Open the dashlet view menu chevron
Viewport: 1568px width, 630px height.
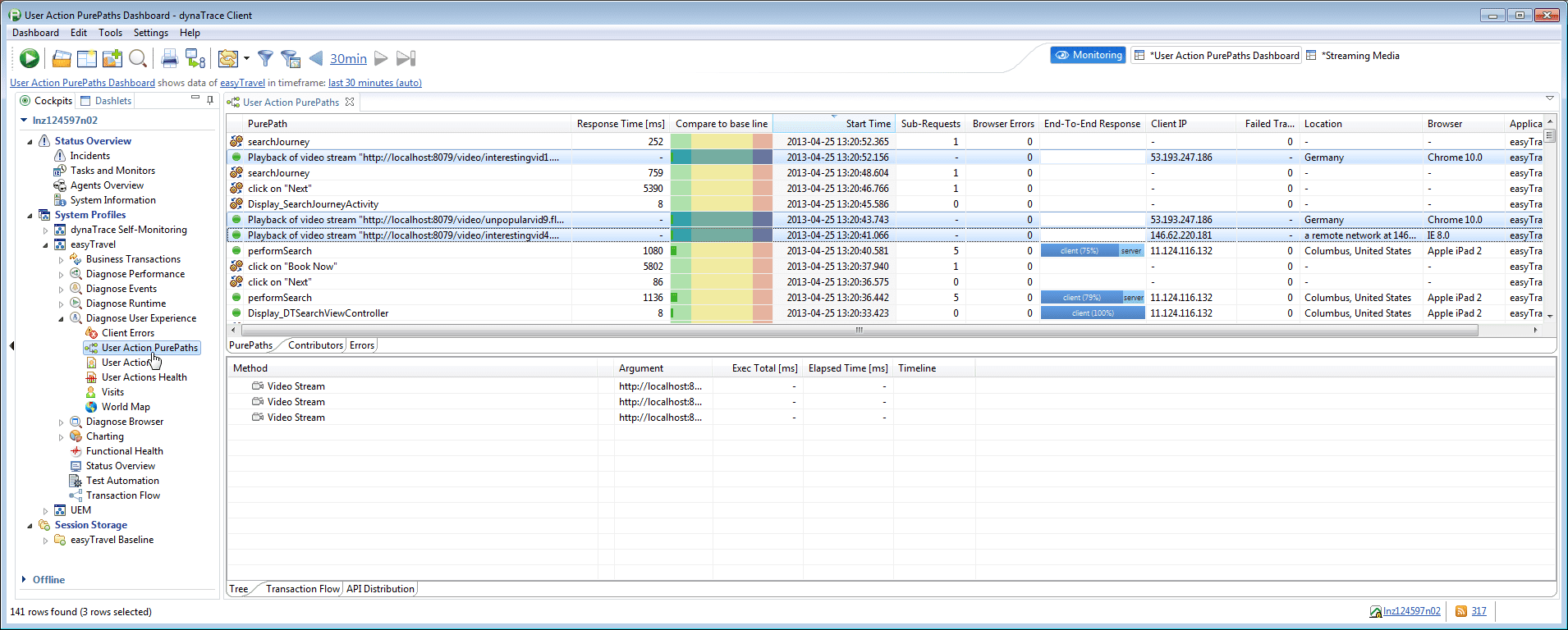click(1550, 98)
